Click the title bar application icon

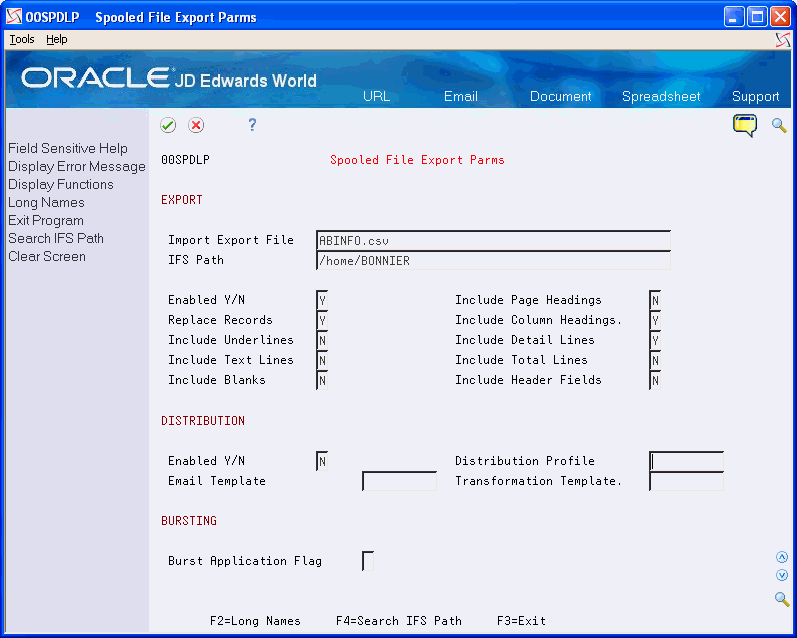14,17
